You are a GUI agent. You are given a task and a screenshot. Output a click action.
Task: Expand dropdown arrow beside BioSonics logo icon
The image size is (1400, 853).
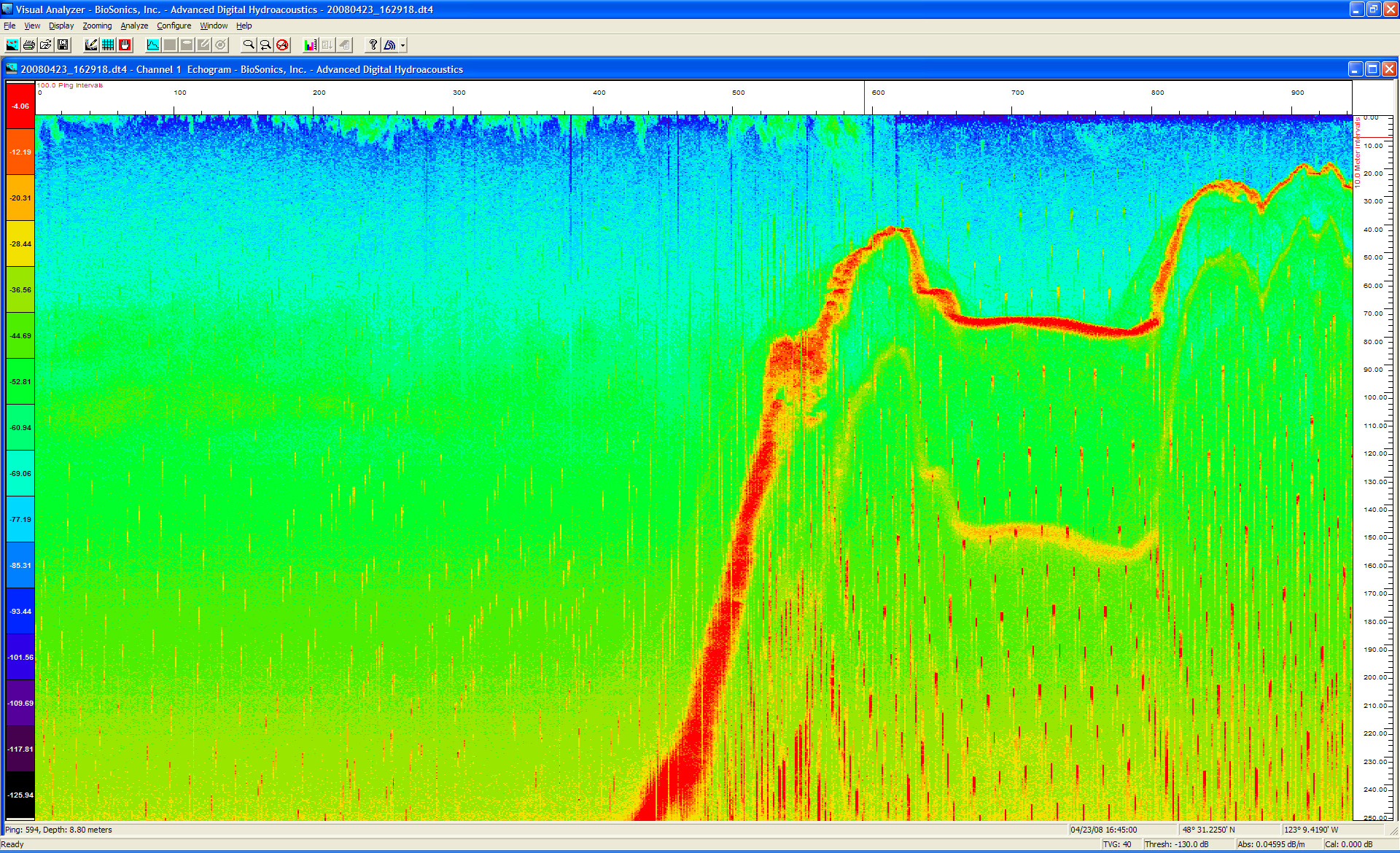point(402,45)
